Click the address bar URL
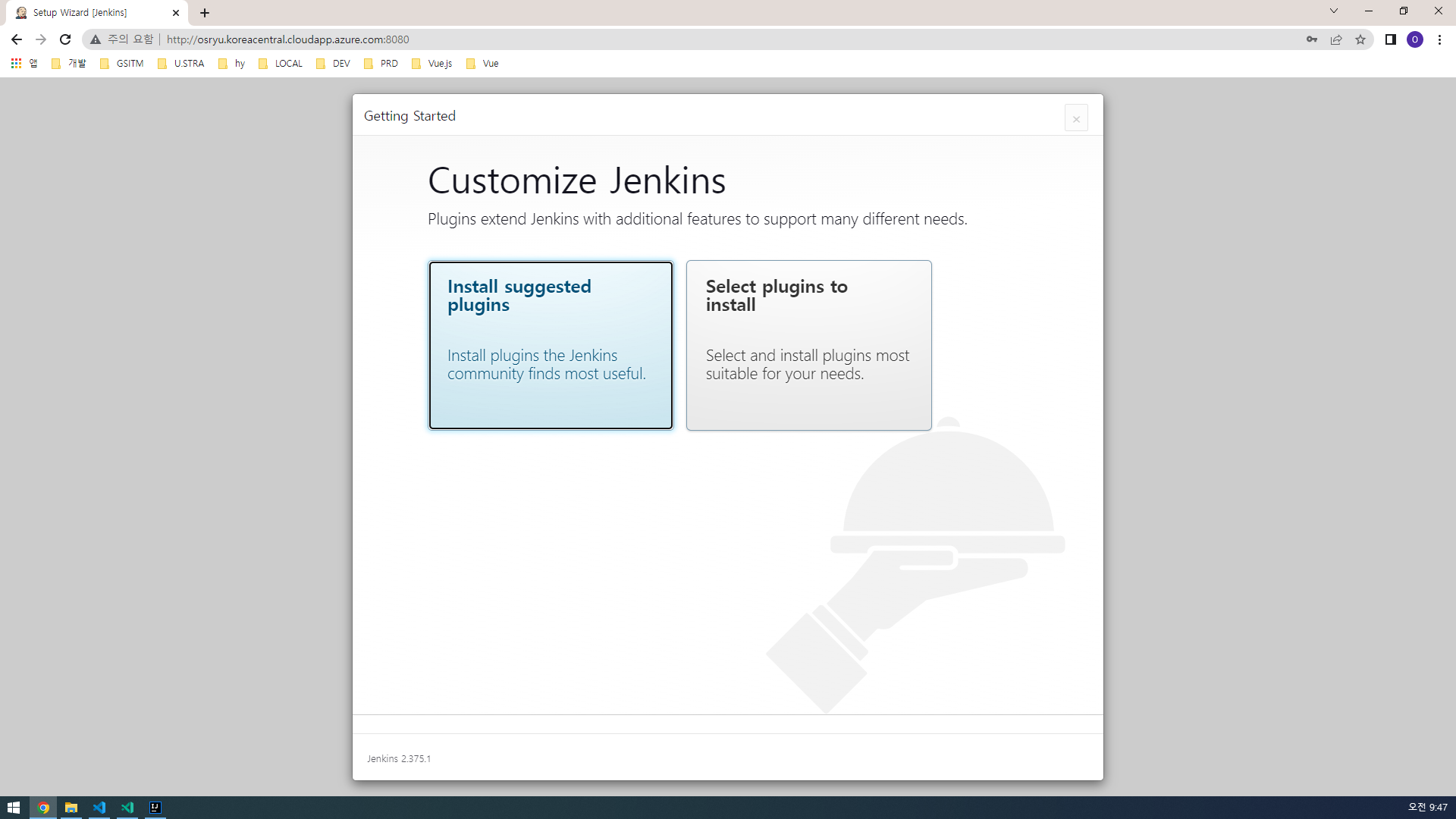 click(287, 39)
